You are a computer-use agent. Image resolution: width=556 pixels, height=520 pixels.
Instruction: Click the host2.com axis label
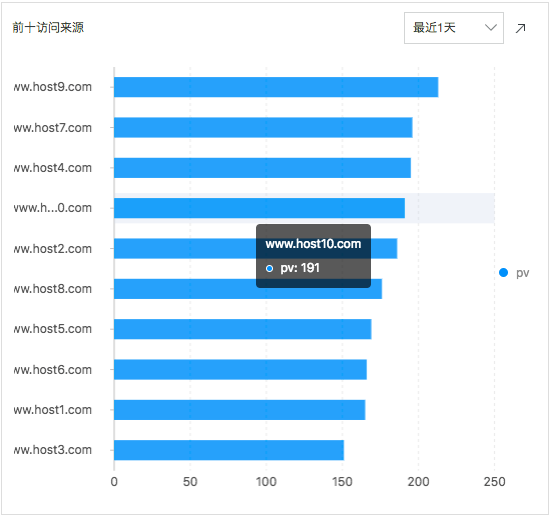pos(53,249)
